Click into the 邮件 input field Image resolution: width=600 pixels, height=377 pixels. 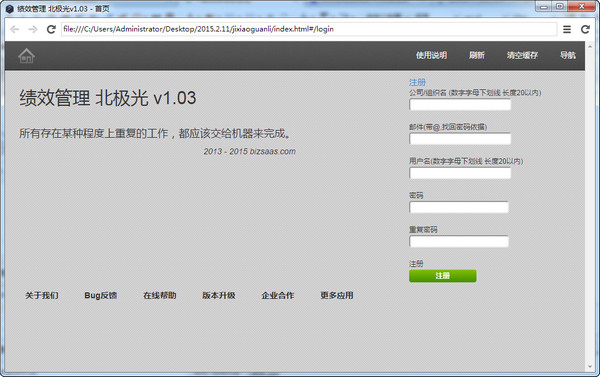(460, 139)
